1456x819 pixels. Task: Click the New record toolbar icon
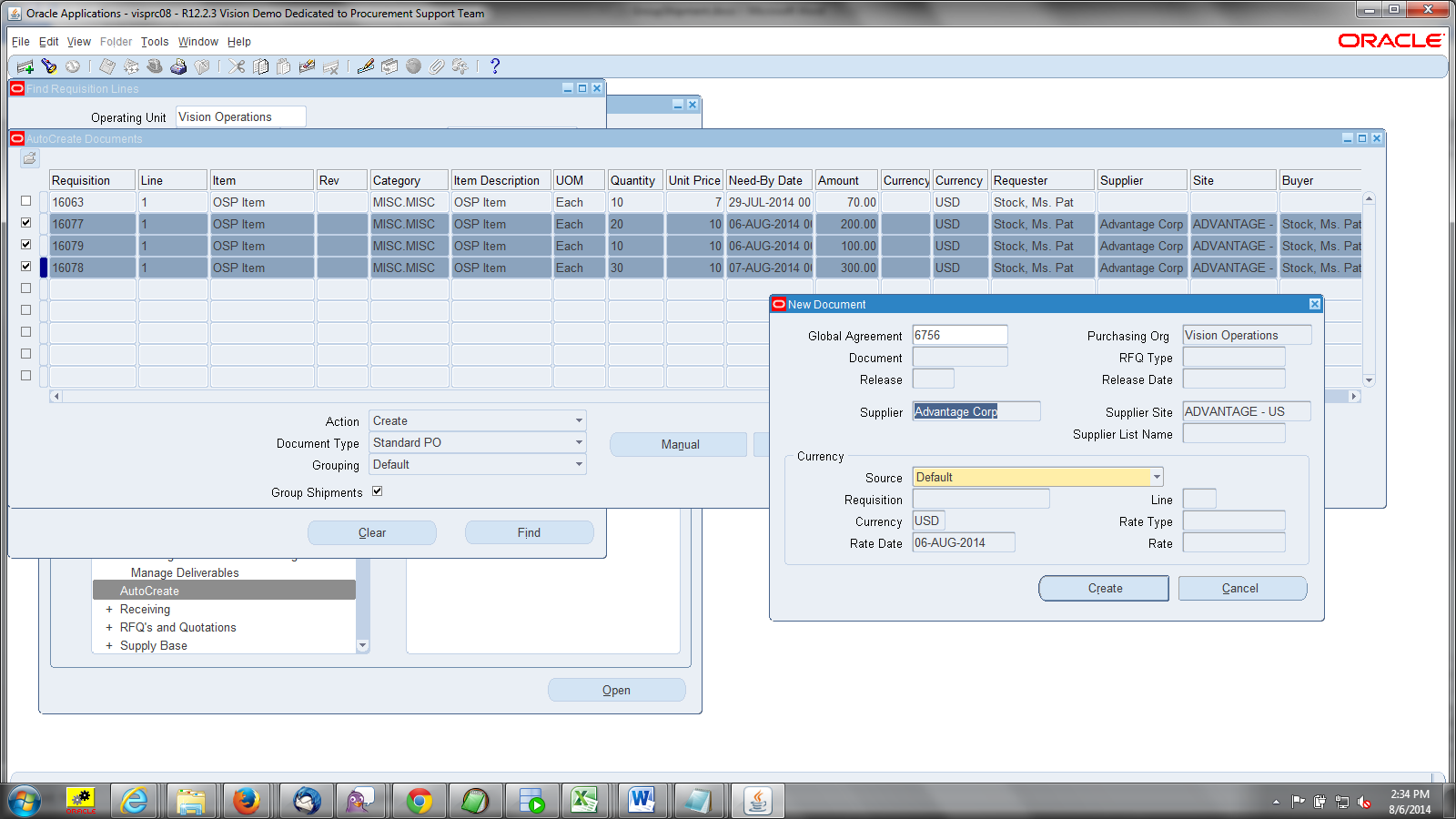pyautogui.click(x=25, y=66)
